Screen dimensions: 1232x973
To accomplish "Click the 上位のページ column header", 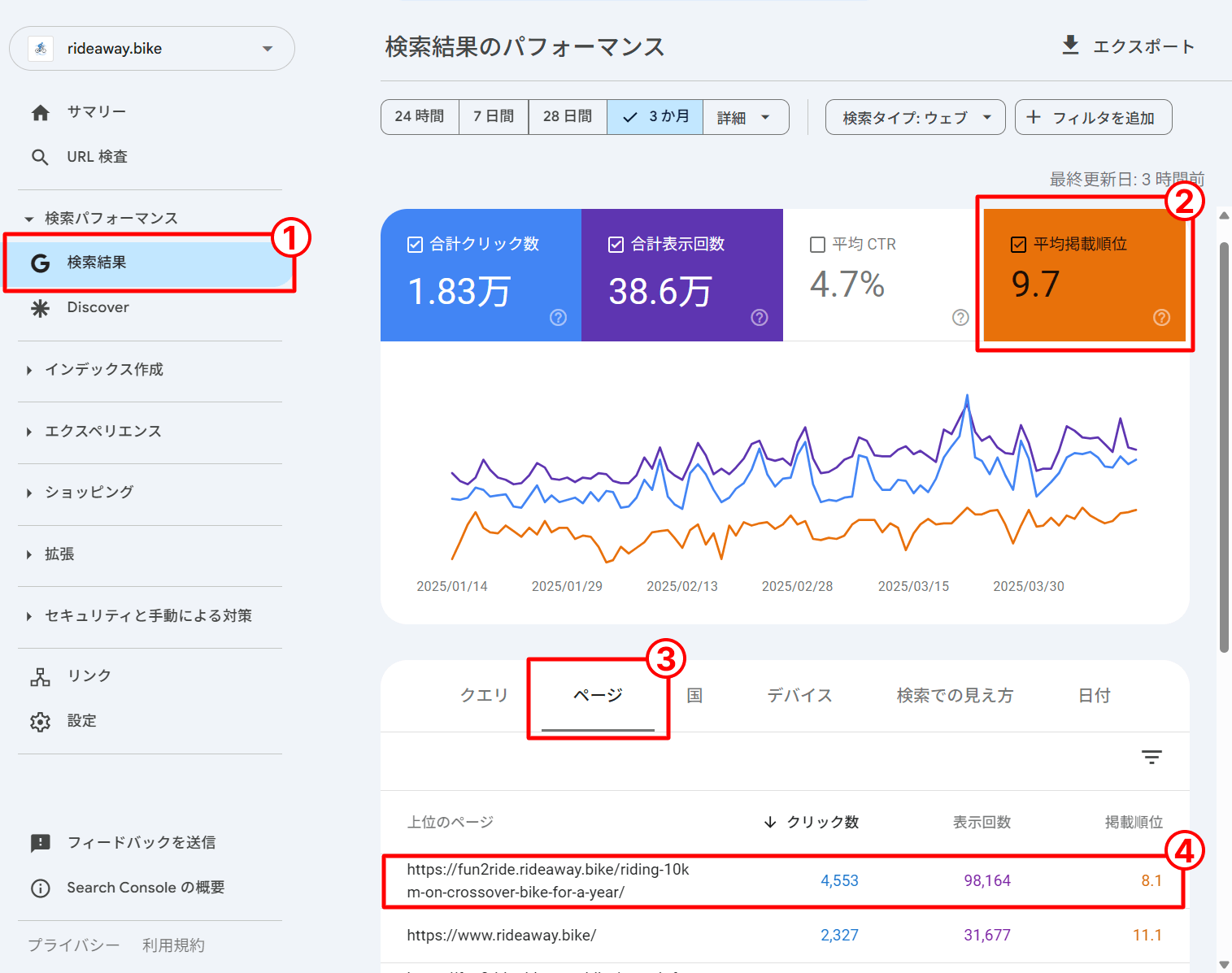I will coord(451,823).
